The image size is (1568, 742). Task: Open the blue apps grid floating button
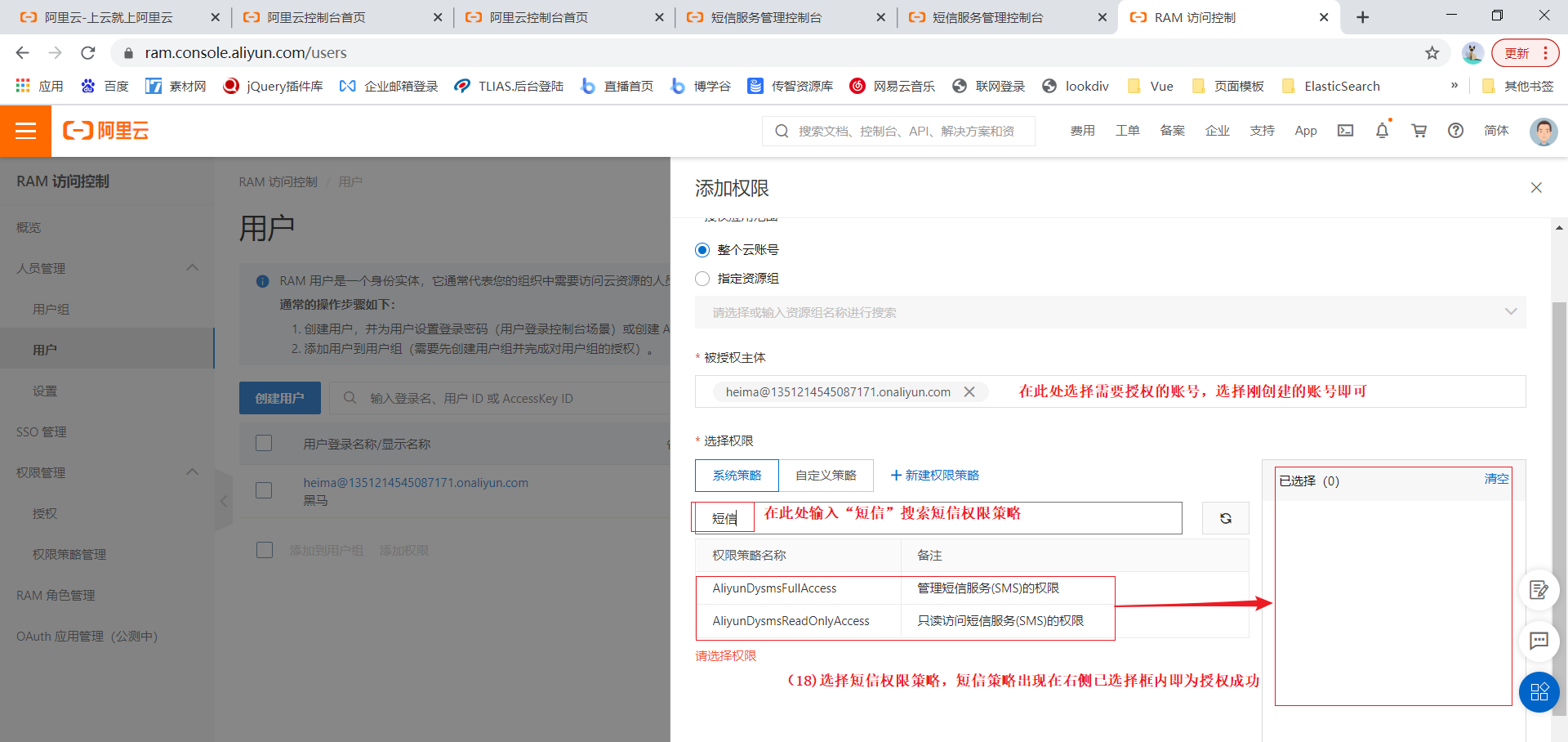[1539, 692]
